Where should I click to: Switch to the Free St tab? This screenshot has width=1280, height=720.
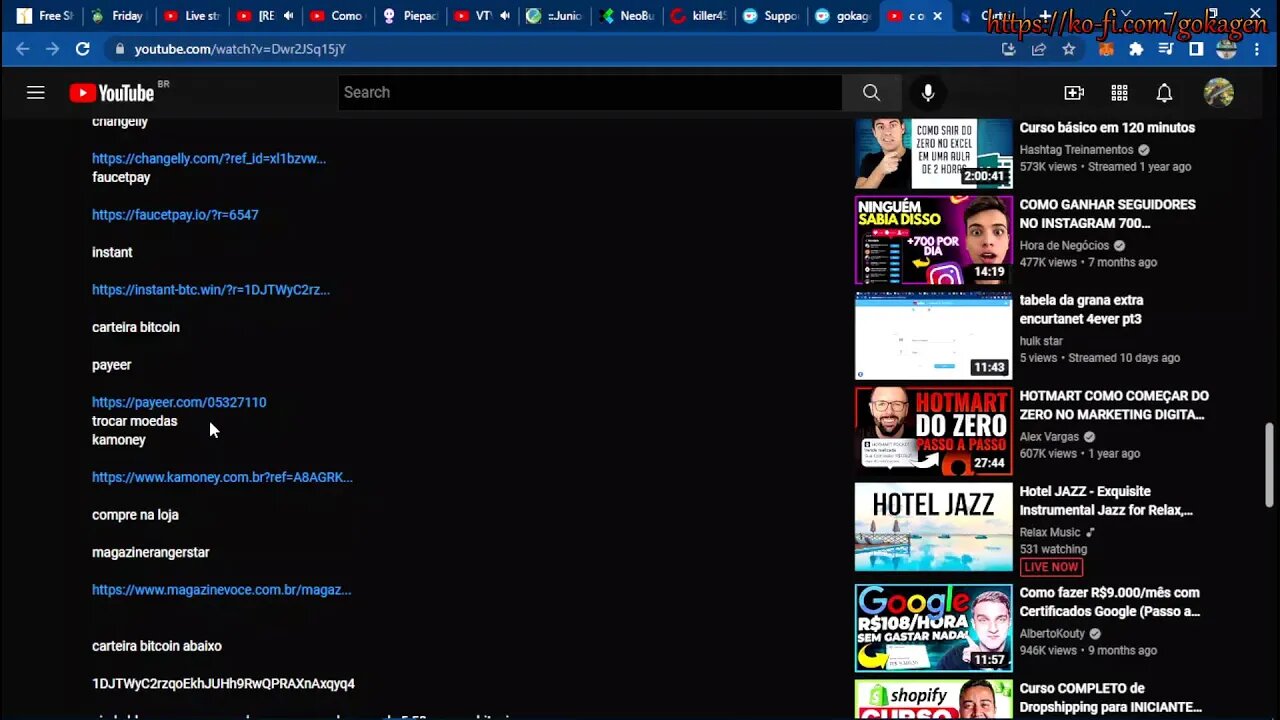tap(44, 16)
